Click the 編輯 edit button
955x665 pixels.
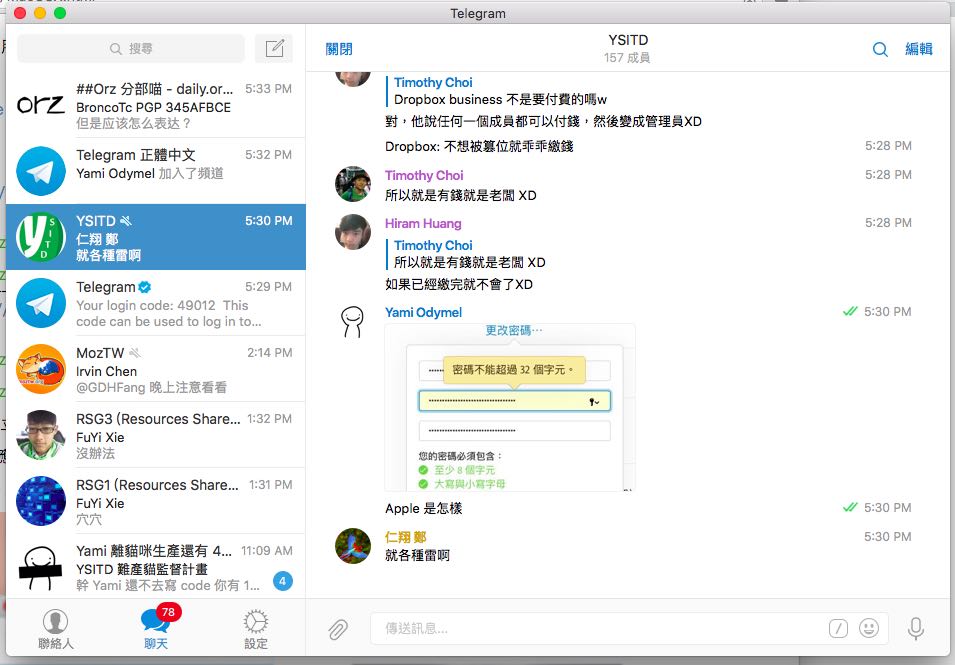tap(918, 49)
